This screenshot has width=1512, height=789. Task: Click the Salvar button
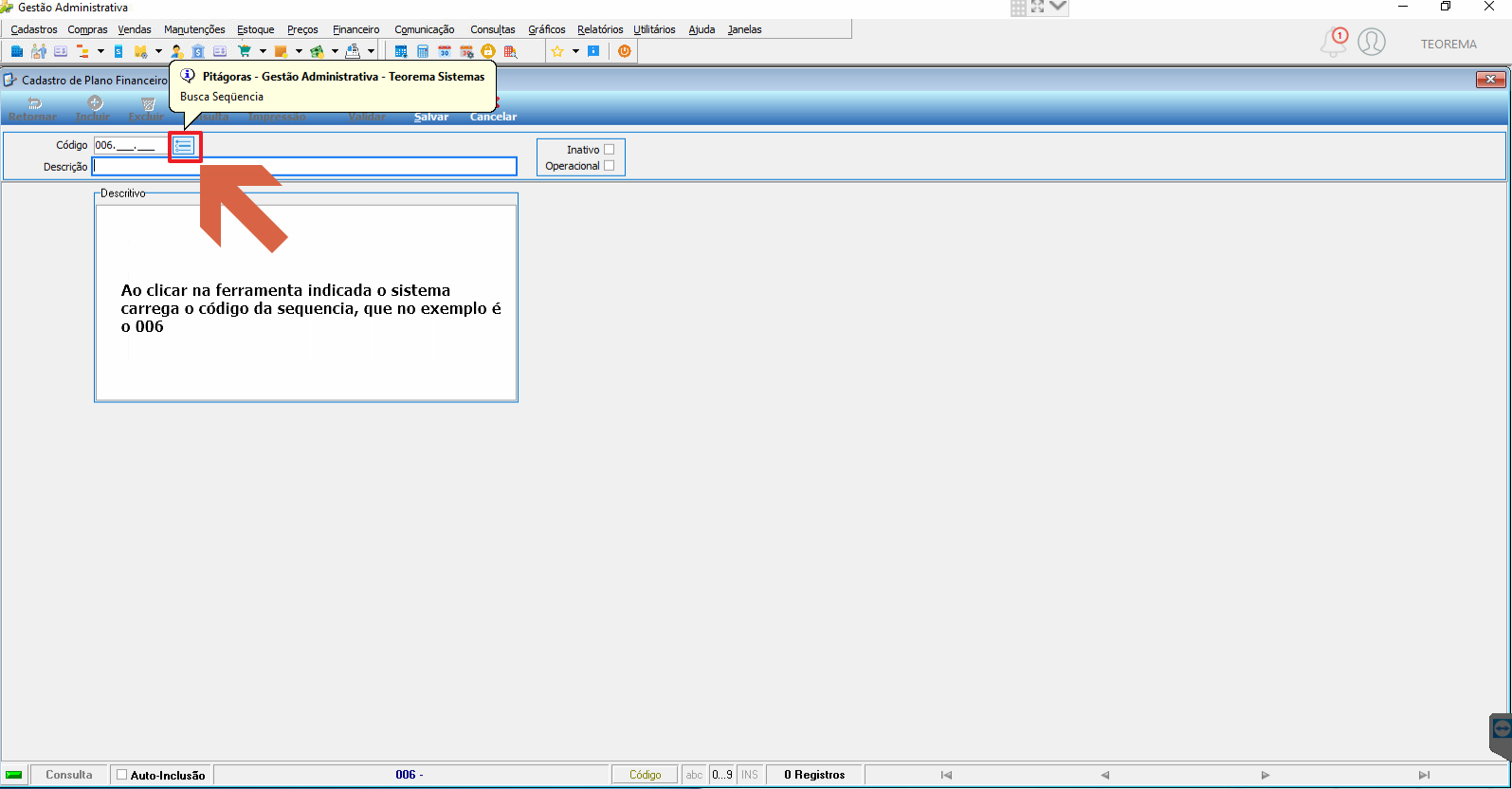click(431, 117)
